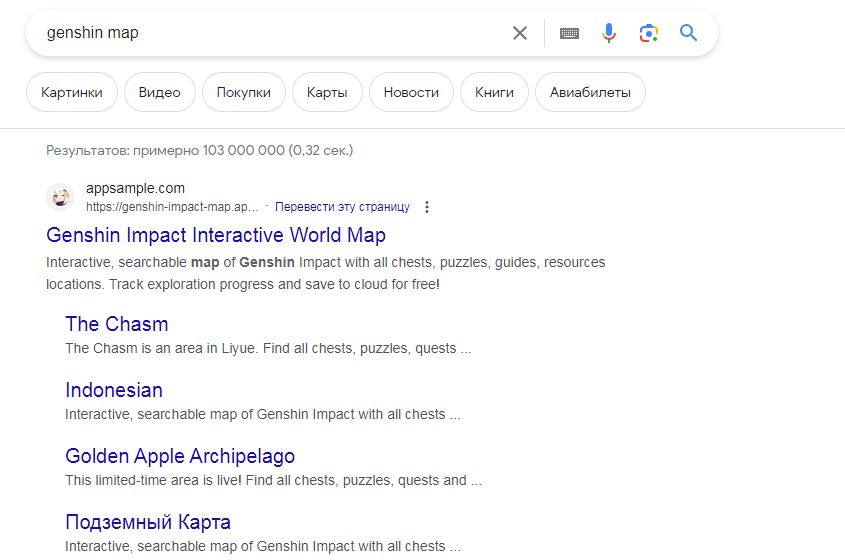
Task: Open the Авиабилеты filter
Action: 590,92
